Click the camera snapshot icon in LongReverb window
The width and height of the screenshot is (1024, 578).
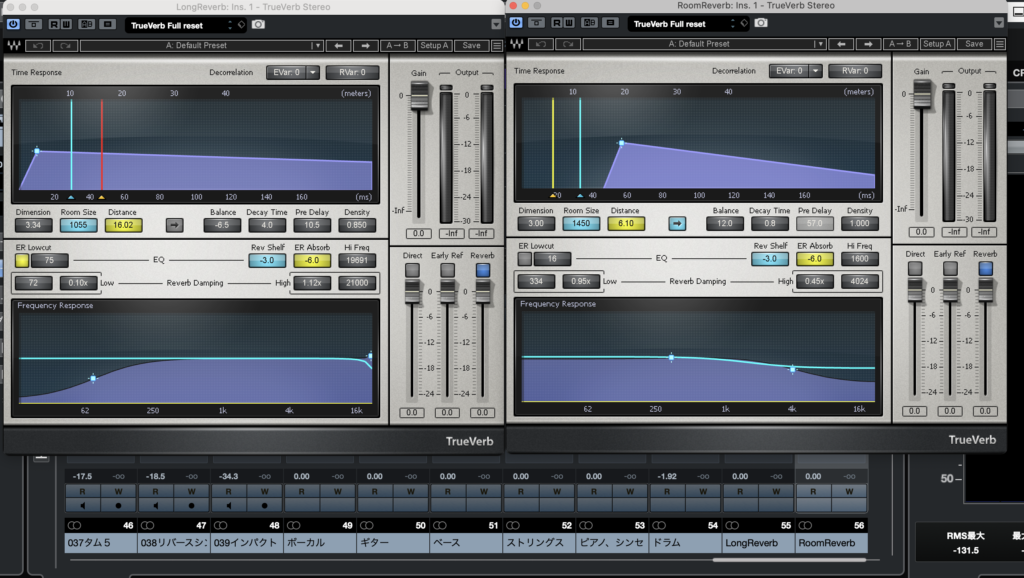[x=259, y=24]
